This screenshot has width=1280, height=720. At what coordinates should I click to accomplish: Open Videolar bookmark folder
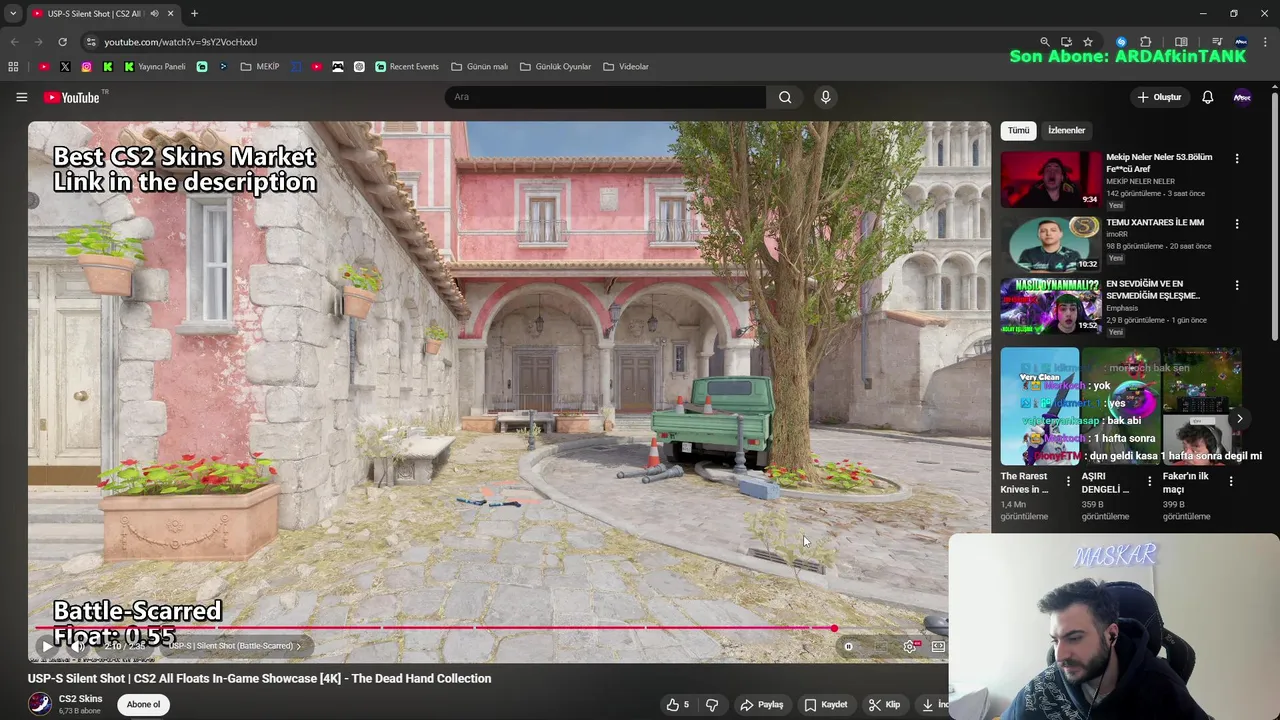pos(626,67)
